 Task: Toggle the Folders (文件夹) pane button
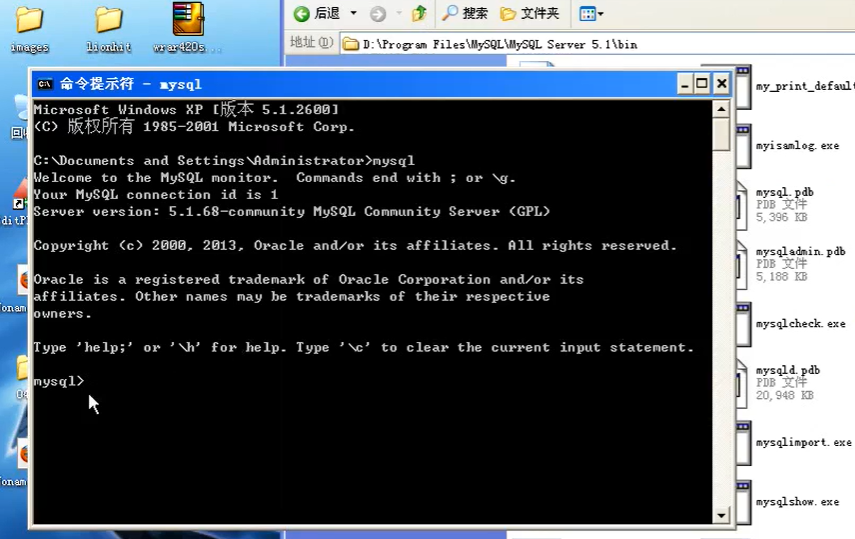click(530, 13)
